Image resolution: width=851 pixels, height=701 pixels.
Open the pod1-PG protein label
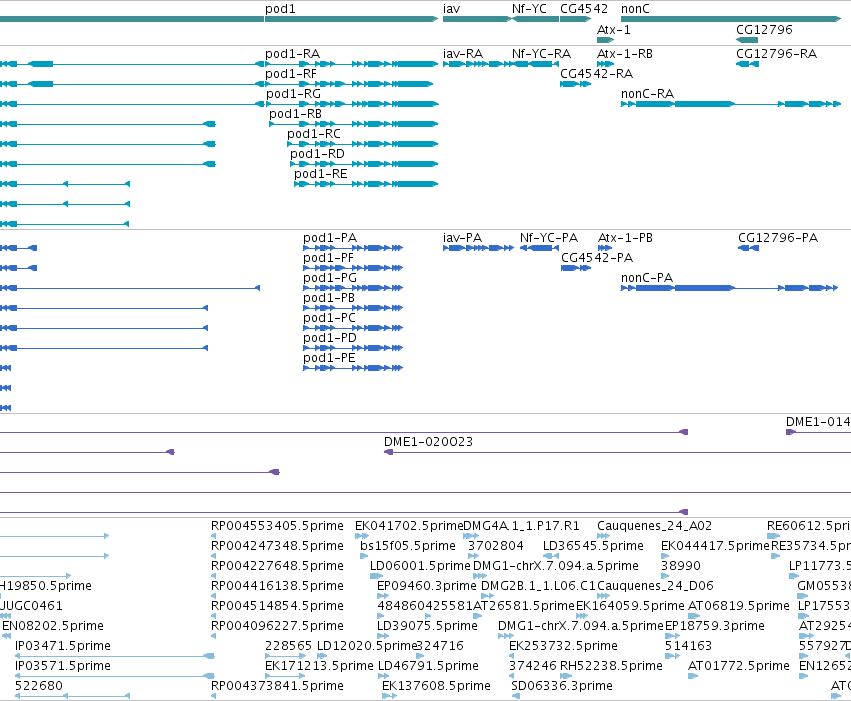tap(330, 278)
